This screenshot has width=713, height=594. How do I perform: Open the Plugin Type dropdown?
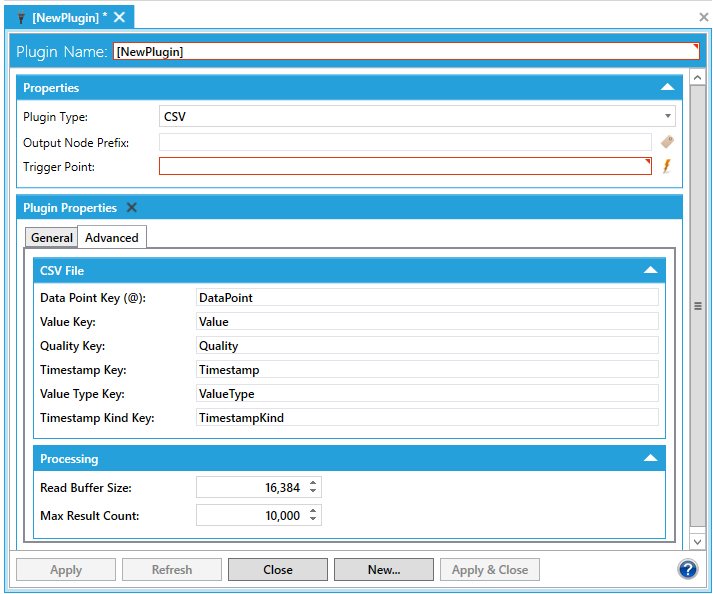pyautogui.click(x=667, y=116)
